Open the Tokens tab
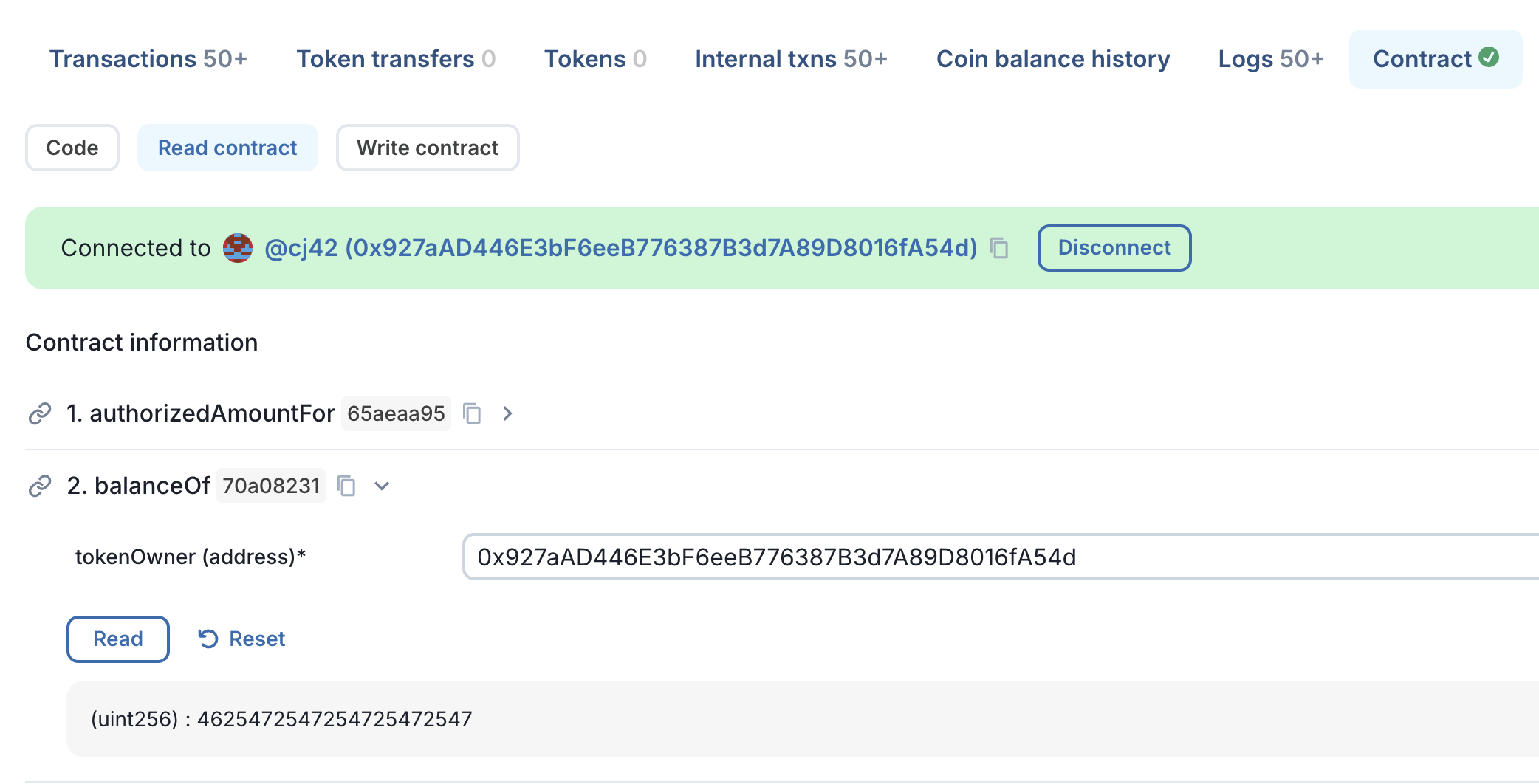This screenshot has height=784, width=1539. coord(595,59)
